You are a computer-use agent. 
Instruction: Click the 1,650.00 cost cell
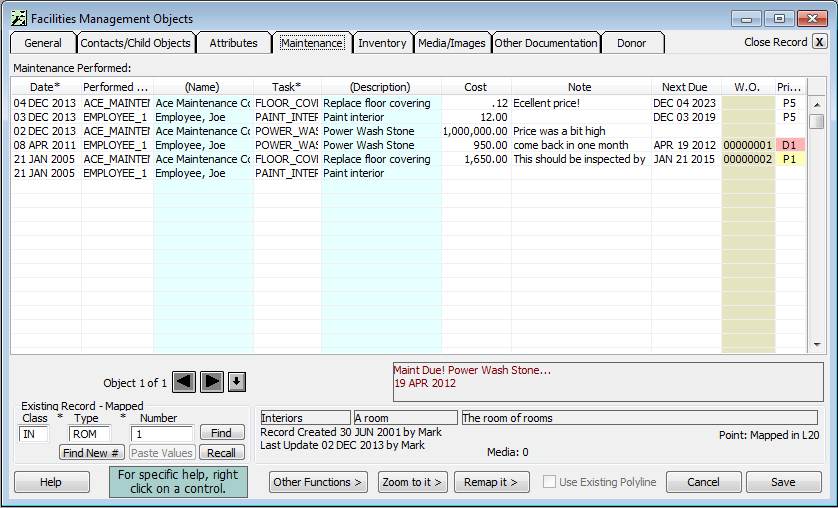tap(476, 159)
